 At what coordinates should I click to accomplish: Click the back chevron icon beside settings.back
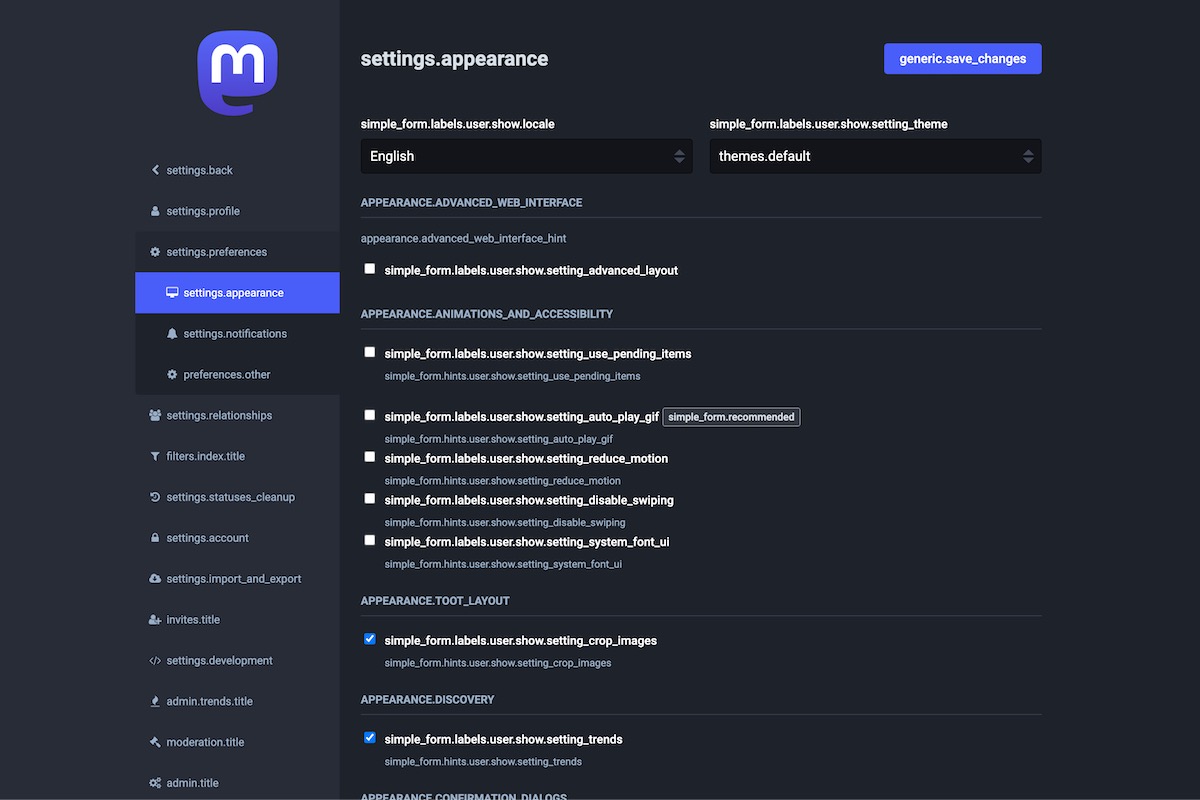(155, 170)
